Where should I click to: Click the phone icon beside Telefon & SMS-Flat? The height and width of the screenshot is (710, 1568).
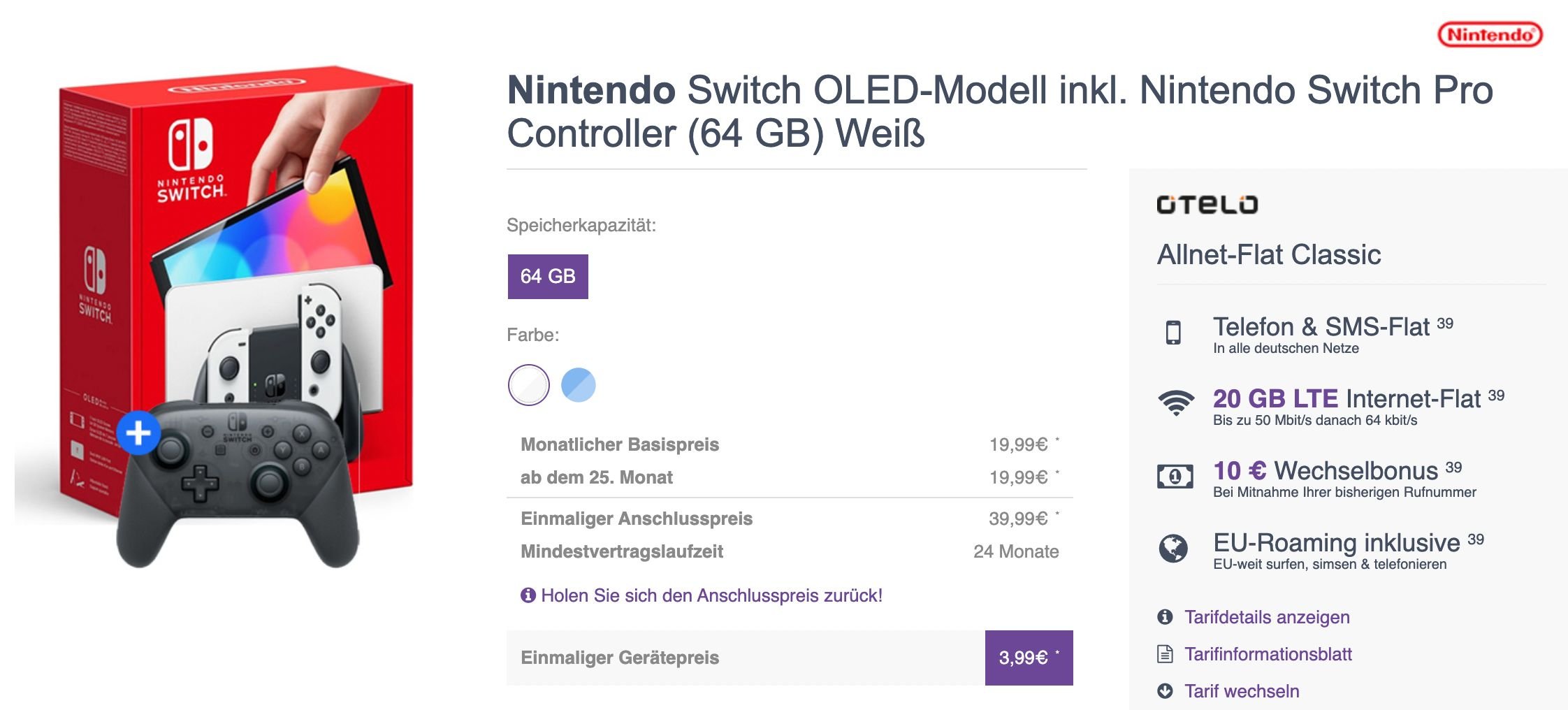click(x=1173, y=333)
